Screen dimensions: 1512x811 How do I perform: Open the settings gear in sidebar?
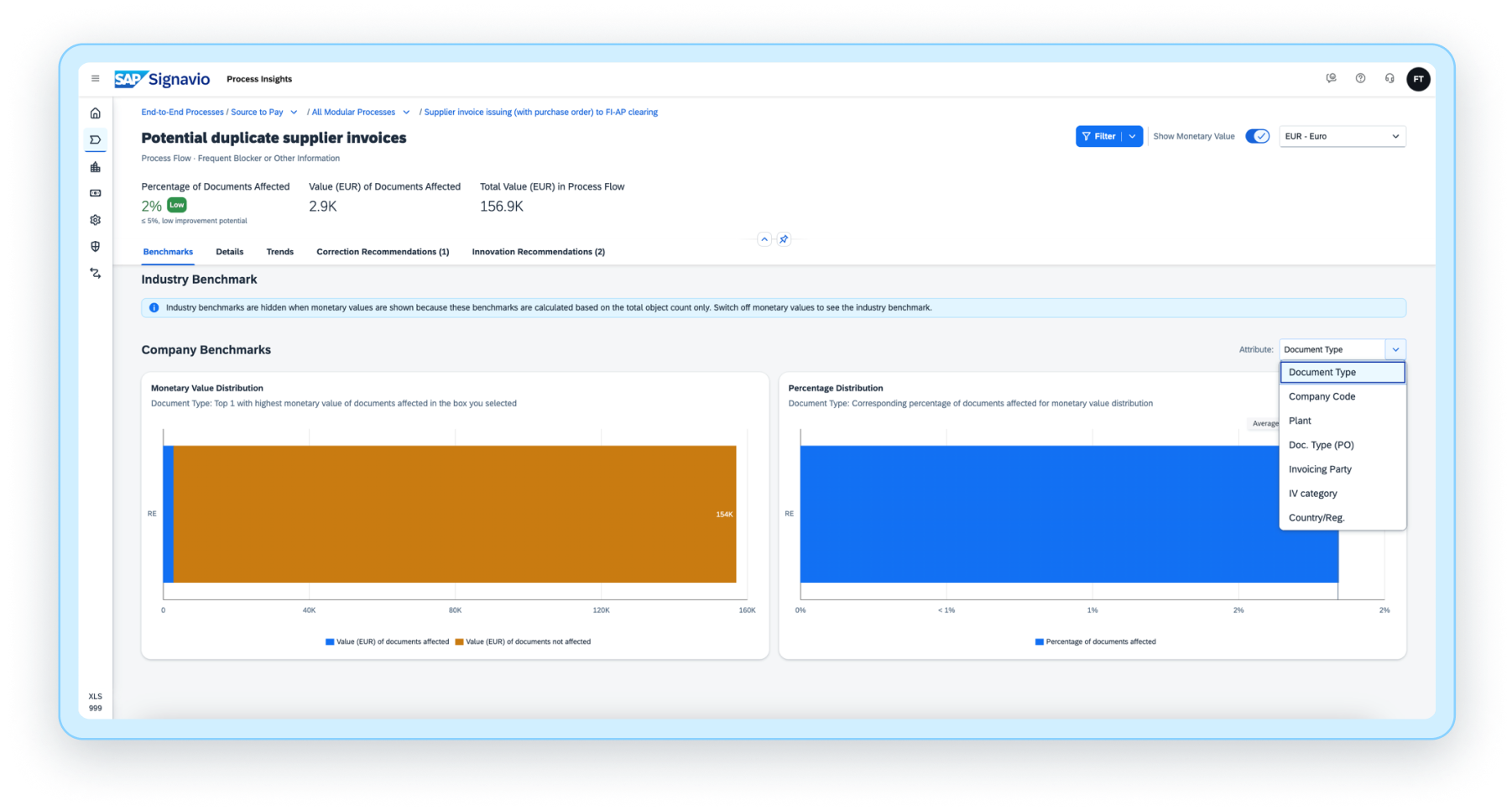[x=95, y=220]
